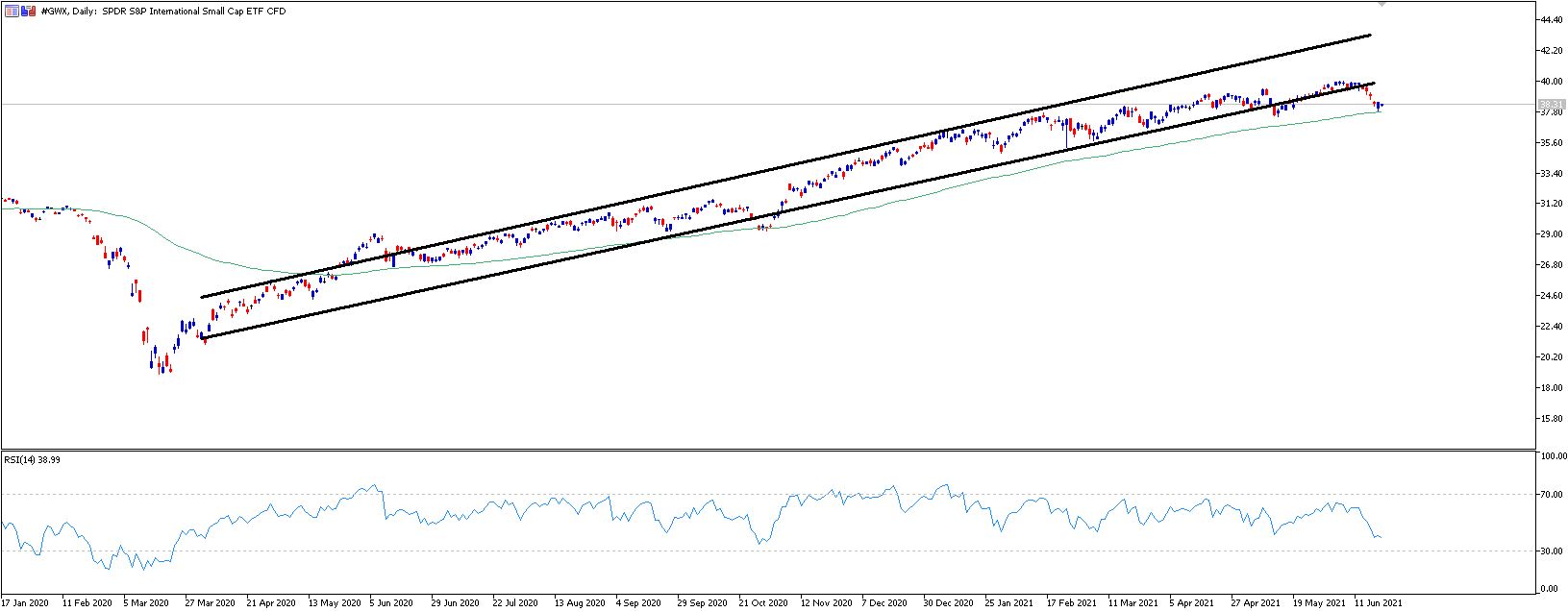Screen dimensions: 1568x612
Task: Click the 11 Jun 2021 date label
Action: click(x=1379, y=603)
